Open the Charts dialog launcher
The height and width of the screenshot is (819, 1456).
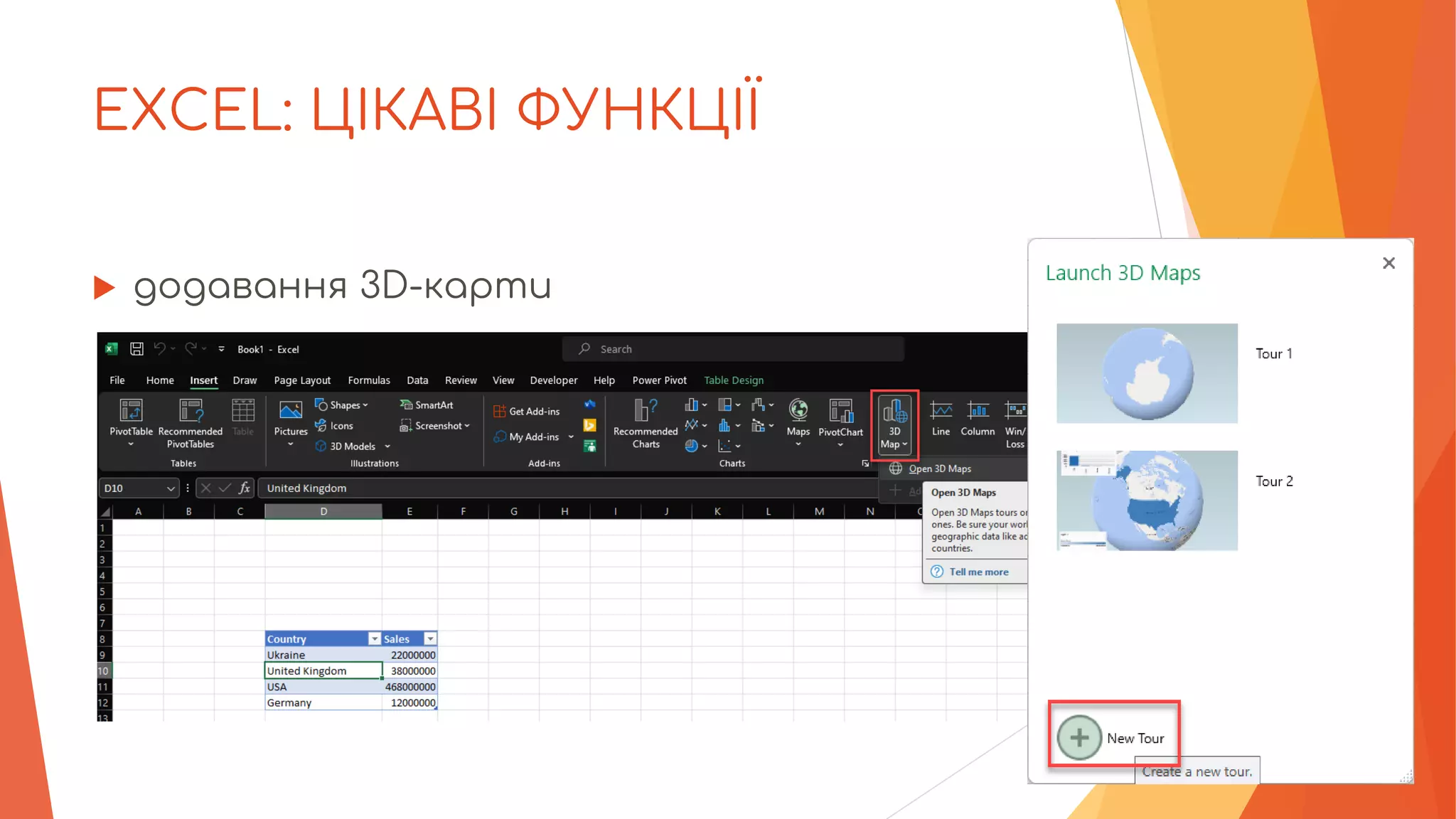coord(865,463)
